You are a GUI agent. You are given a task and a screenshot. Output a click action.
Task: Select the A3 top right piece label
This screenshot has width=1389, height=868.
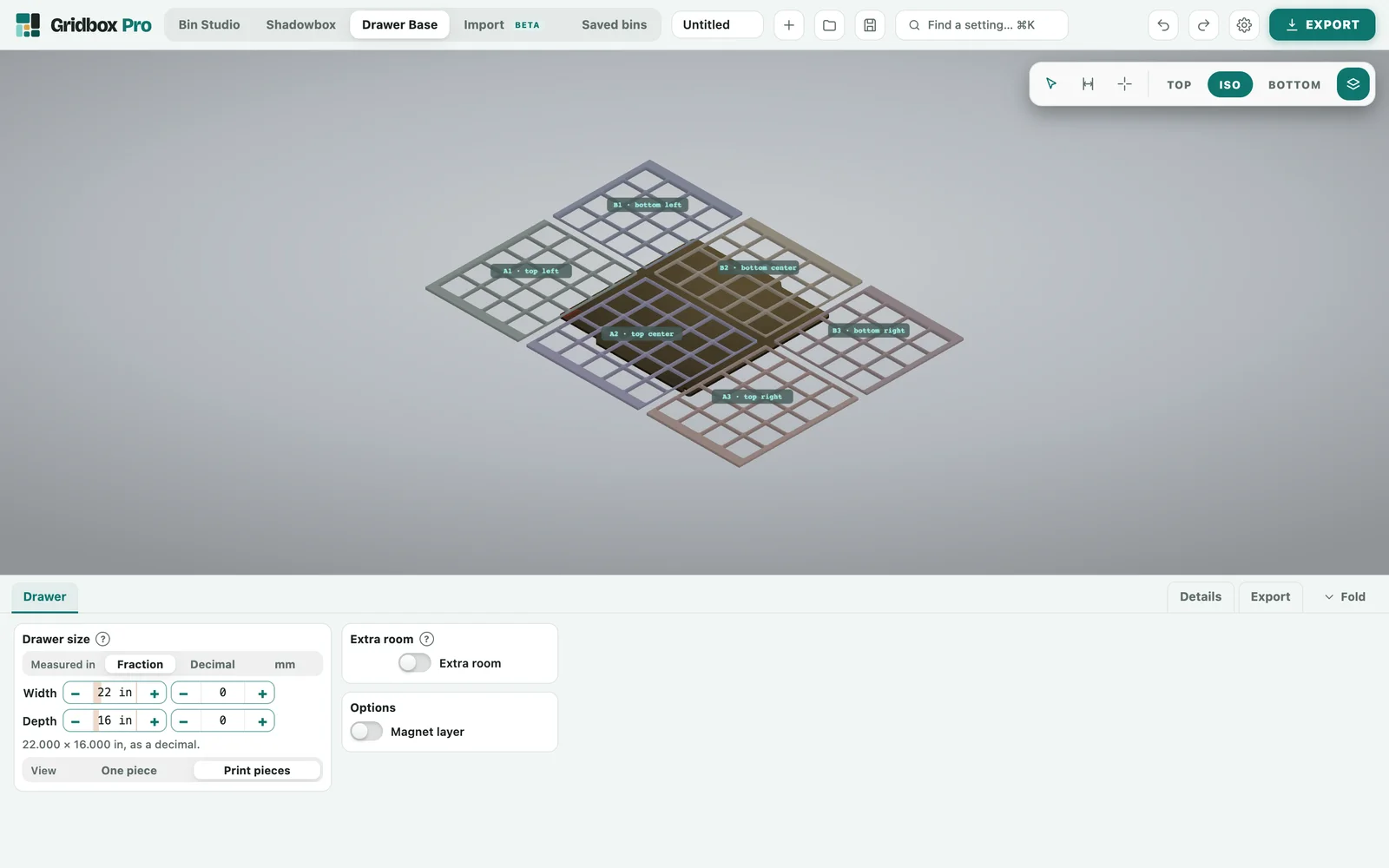(752, 397)
